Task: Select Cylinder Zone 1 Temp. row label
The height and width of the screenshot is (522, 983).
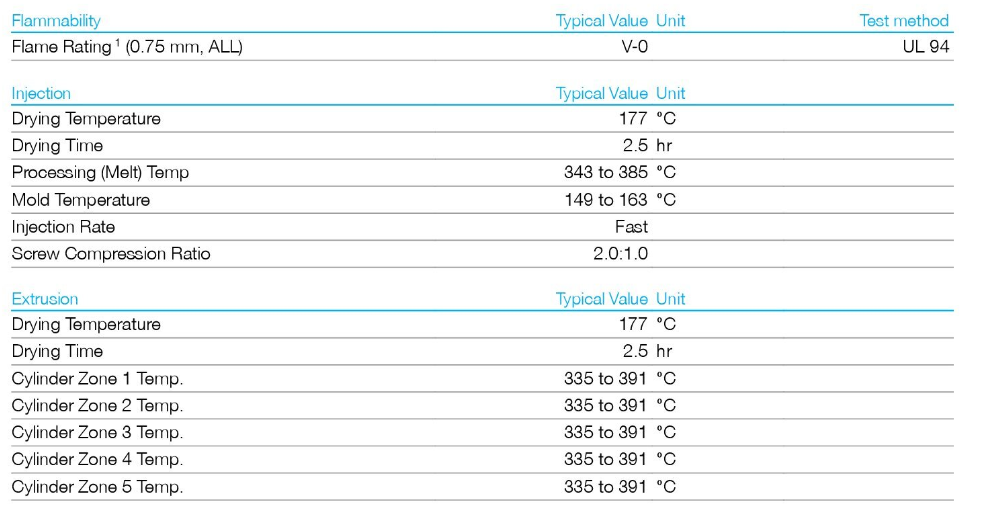Action: [97, 379]
